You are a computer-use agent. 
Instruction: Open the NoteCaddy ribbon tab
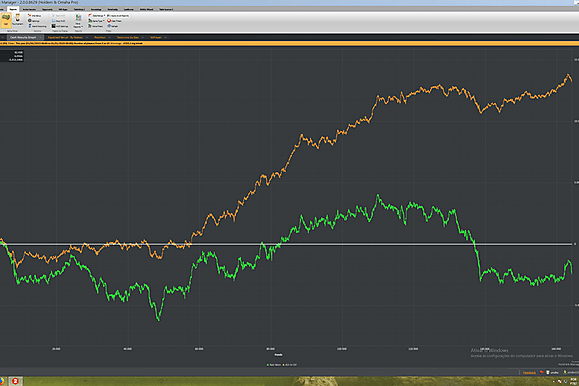tap(113, 9)
